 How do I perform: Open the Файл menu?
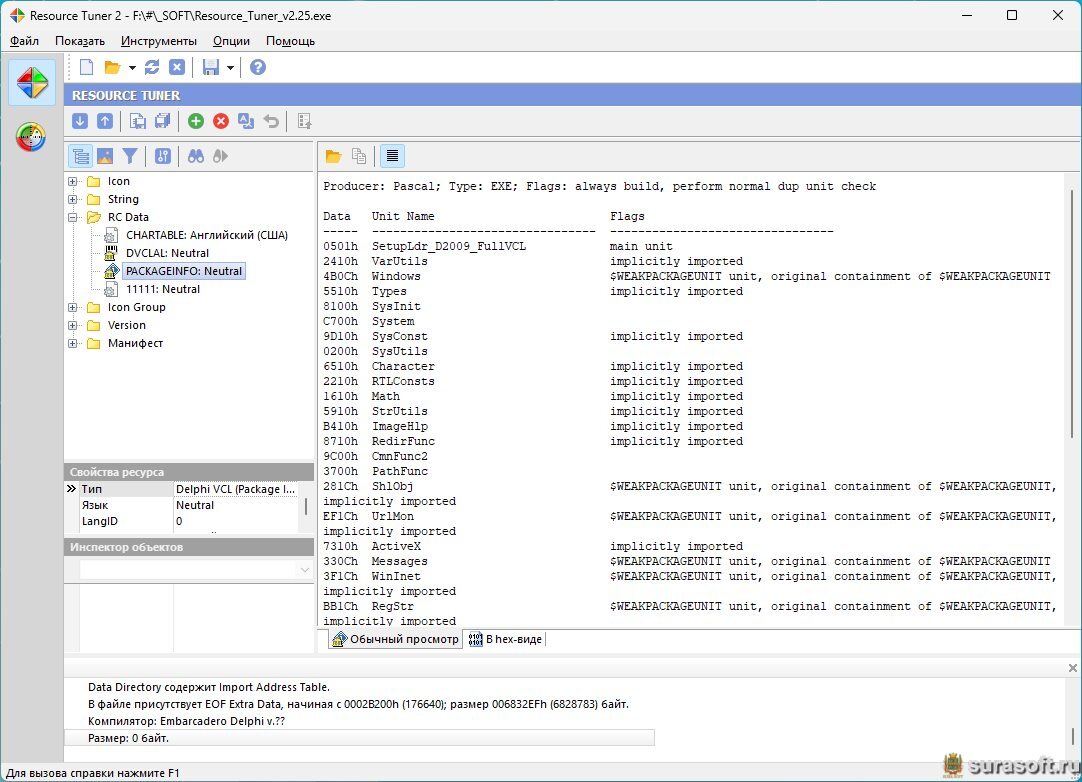point(24,41)
